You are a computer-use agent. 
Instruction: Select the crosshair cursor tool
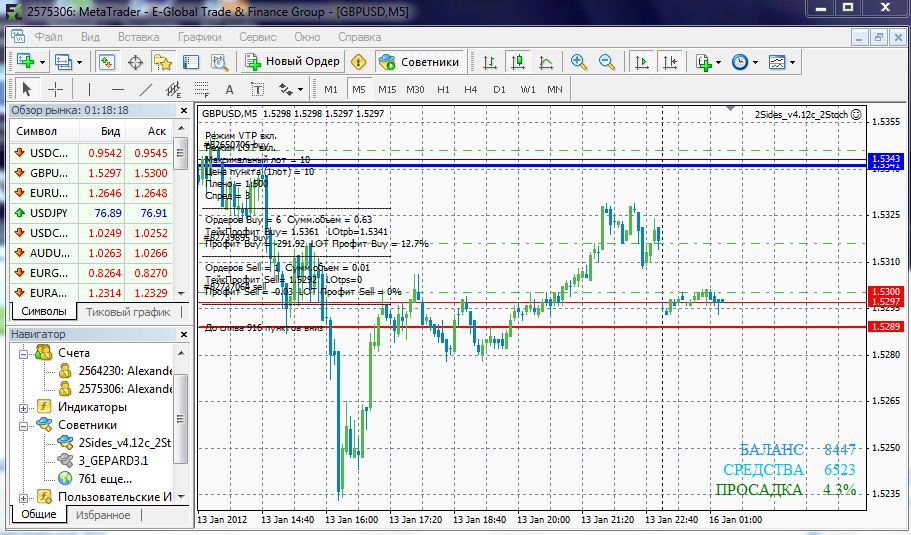(x=55, y=89)
